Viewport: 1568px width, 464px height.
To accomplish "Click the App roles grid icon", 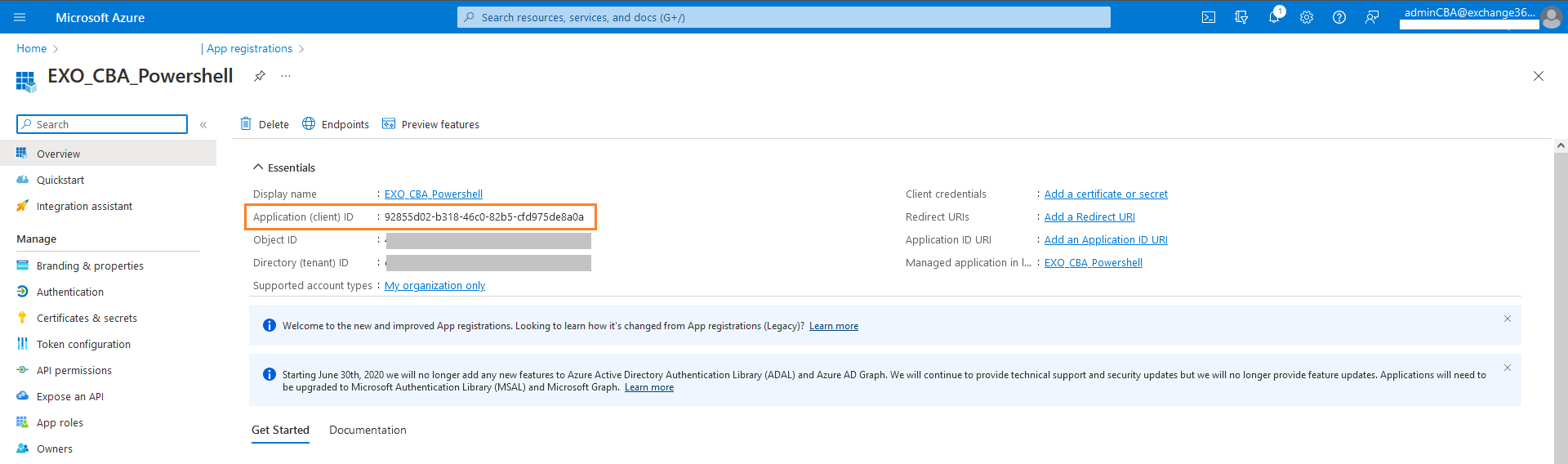I will 22,422.
